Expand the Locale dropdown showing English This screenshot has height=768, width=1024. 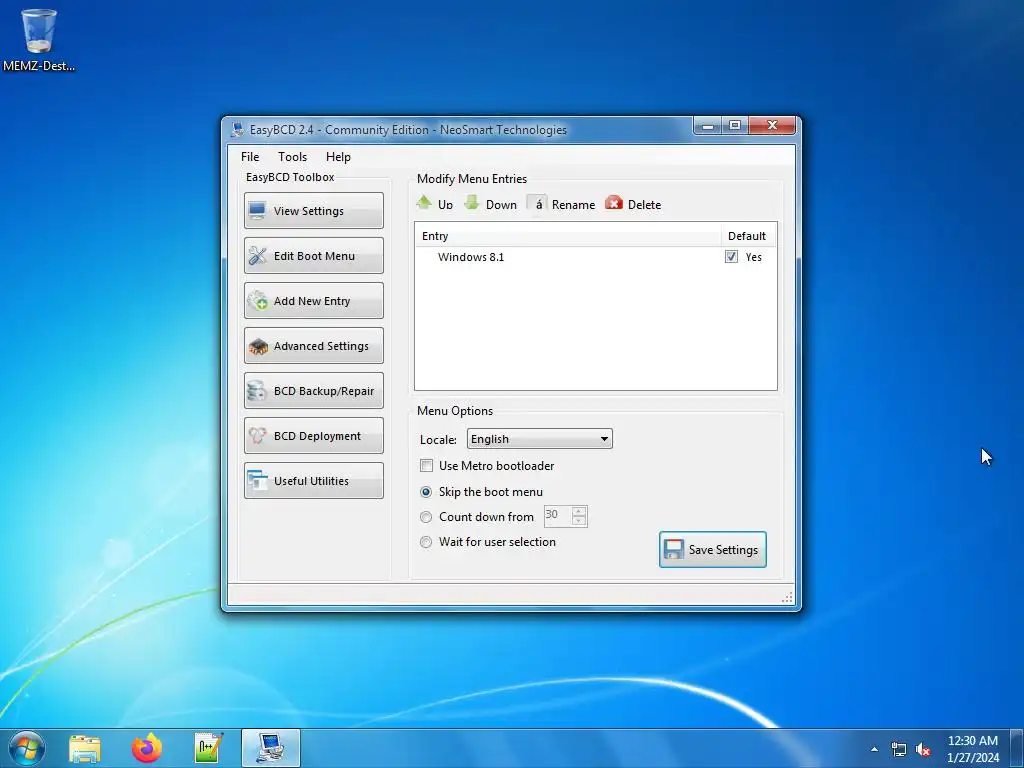pos(539,439)
